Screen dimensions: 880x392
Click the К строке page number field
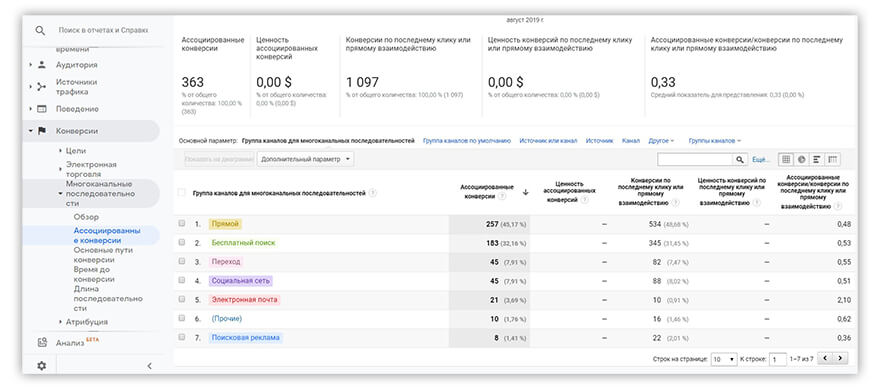pyautogui.click(x=778, y=359)
